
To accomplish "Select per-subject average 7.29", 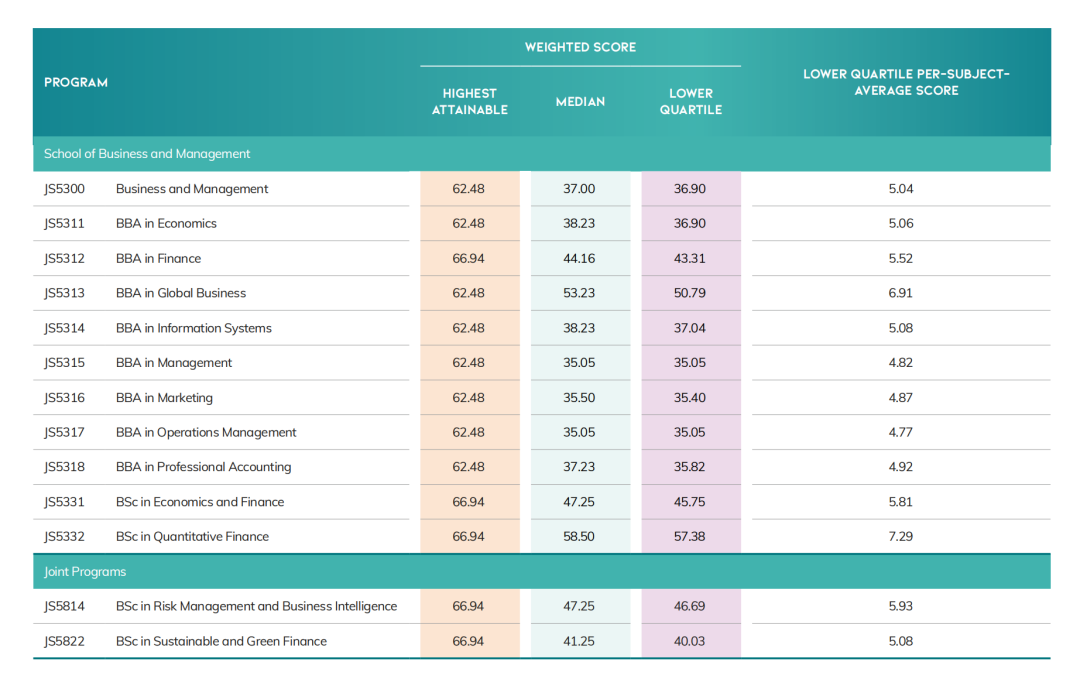I will pos(901,536).
